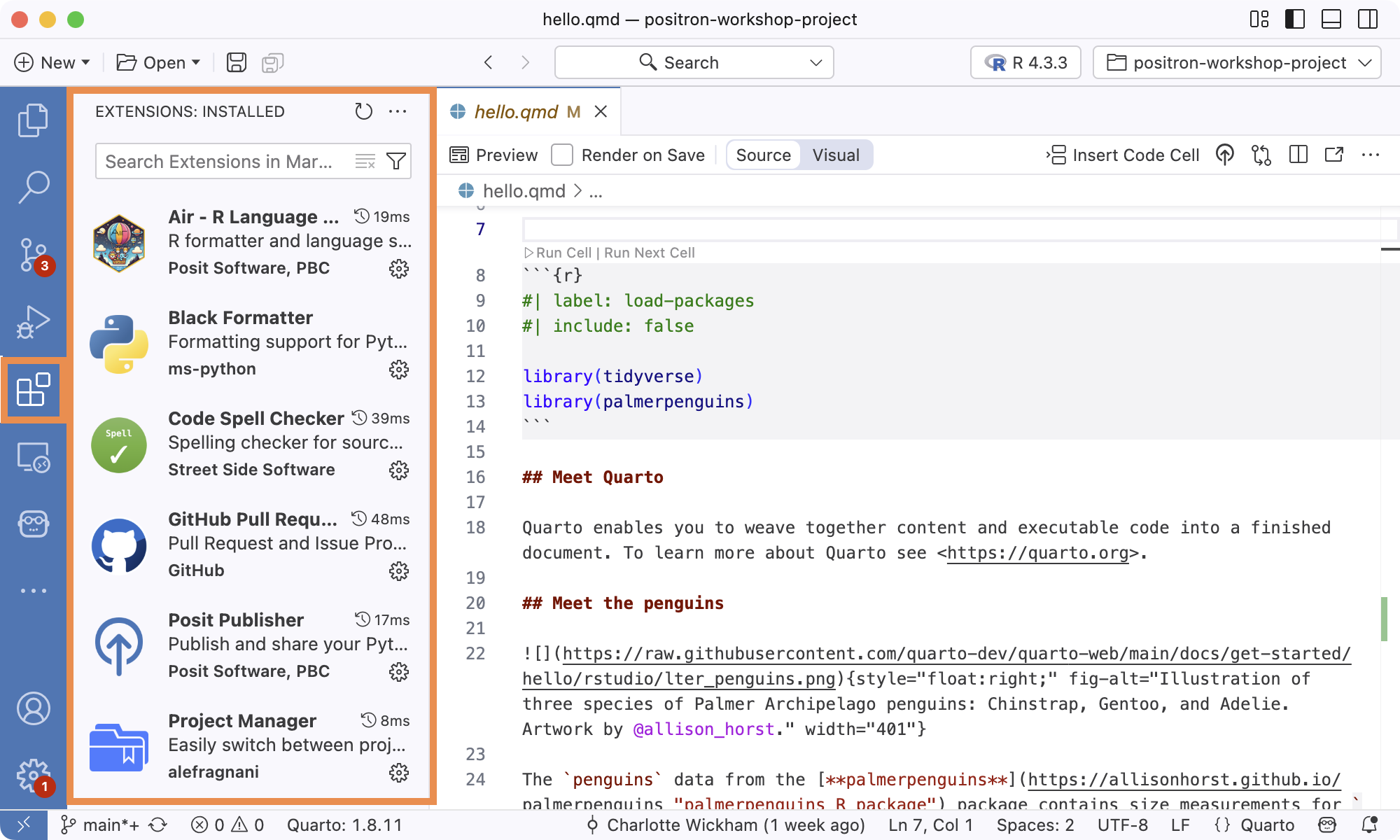The image size is (1400, 840).
Task: Select the Extensions view icon
Action: pos(33,389)
